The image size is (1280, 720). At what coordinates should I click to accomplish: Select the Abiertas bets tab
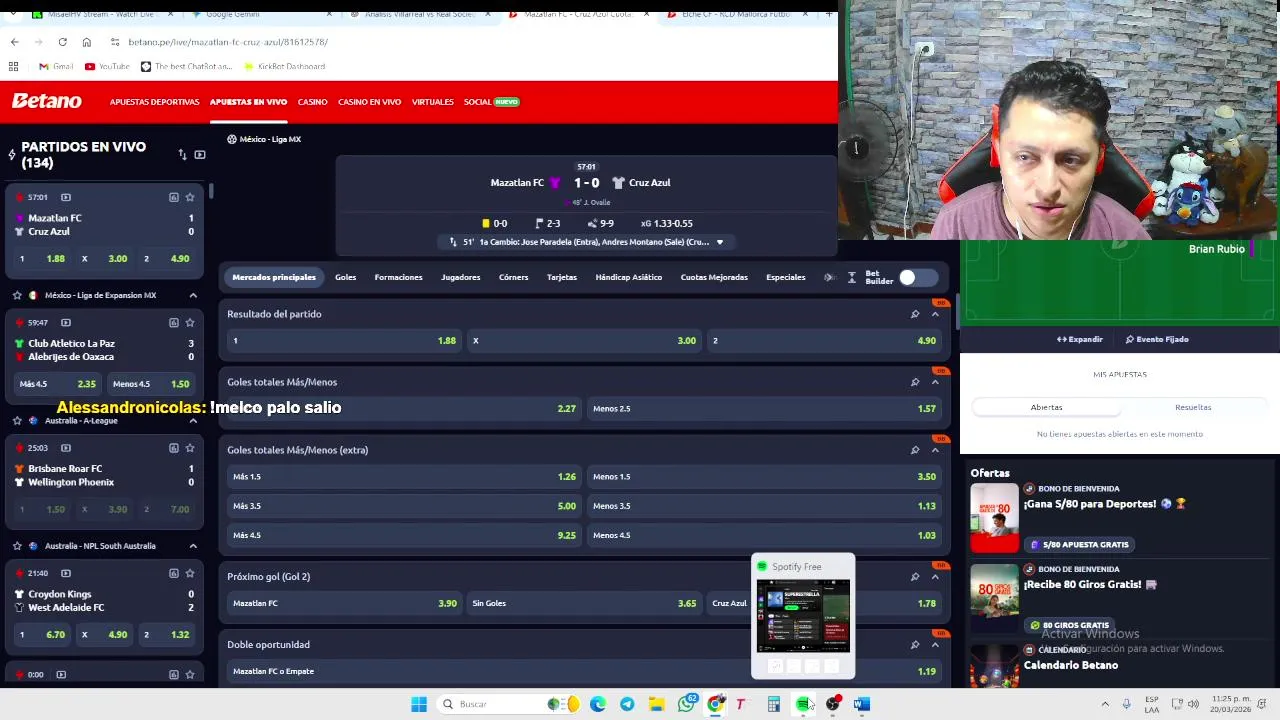(x=1046, y=407)
